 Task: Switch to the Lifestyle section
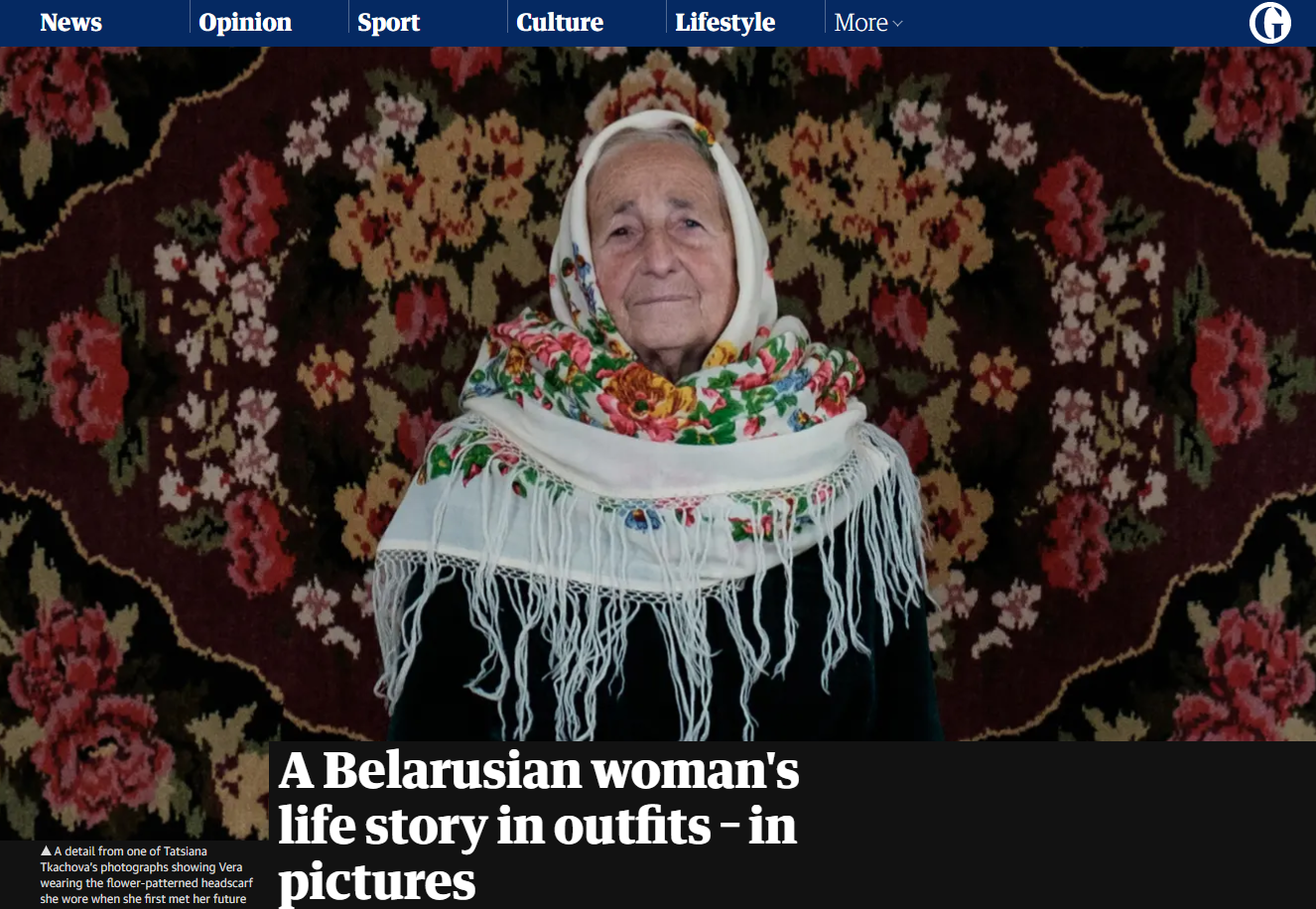[x=724, y=22]
